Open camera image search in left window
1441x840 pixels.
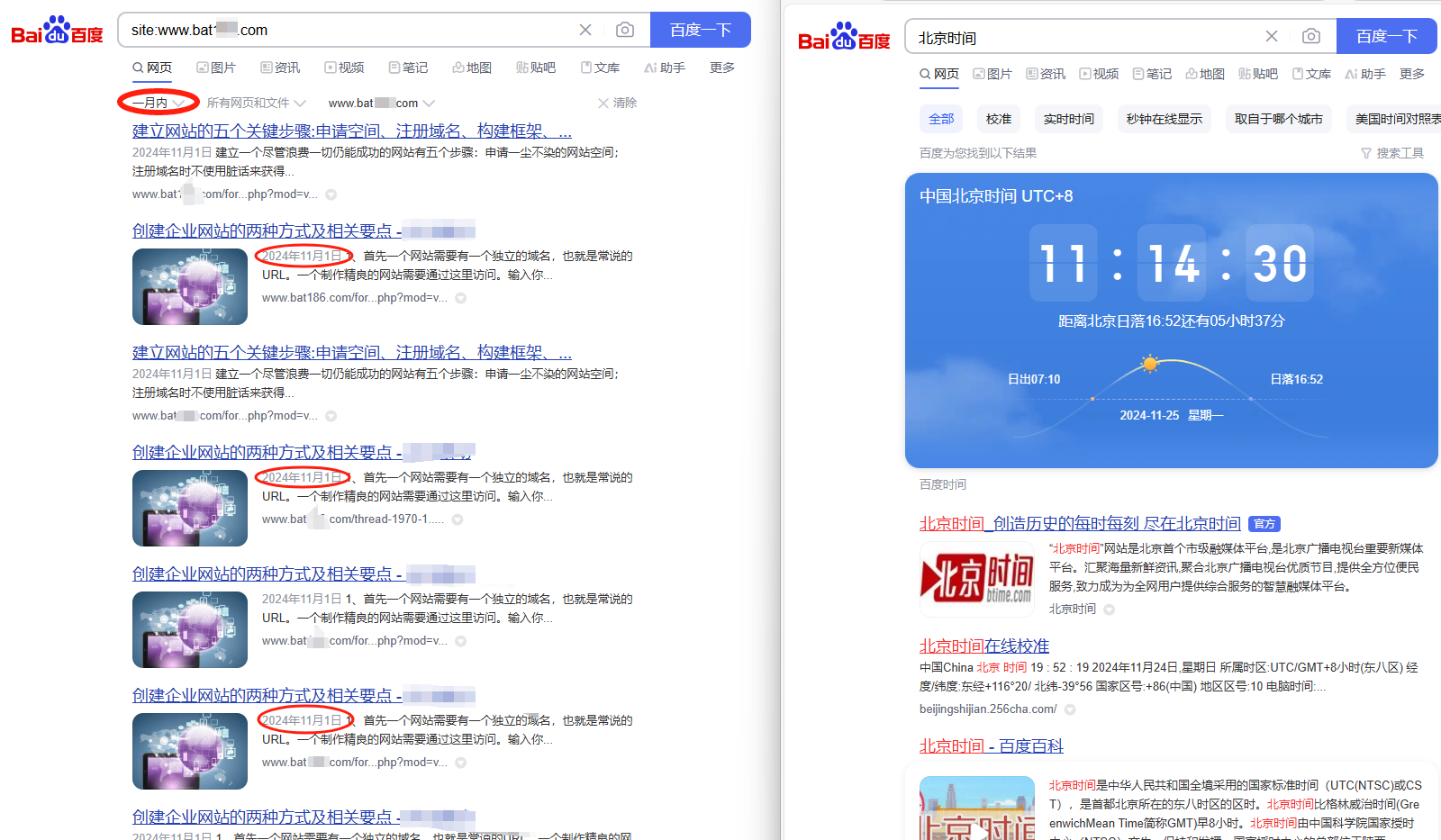pyautogui.click(x=625, y=30)
